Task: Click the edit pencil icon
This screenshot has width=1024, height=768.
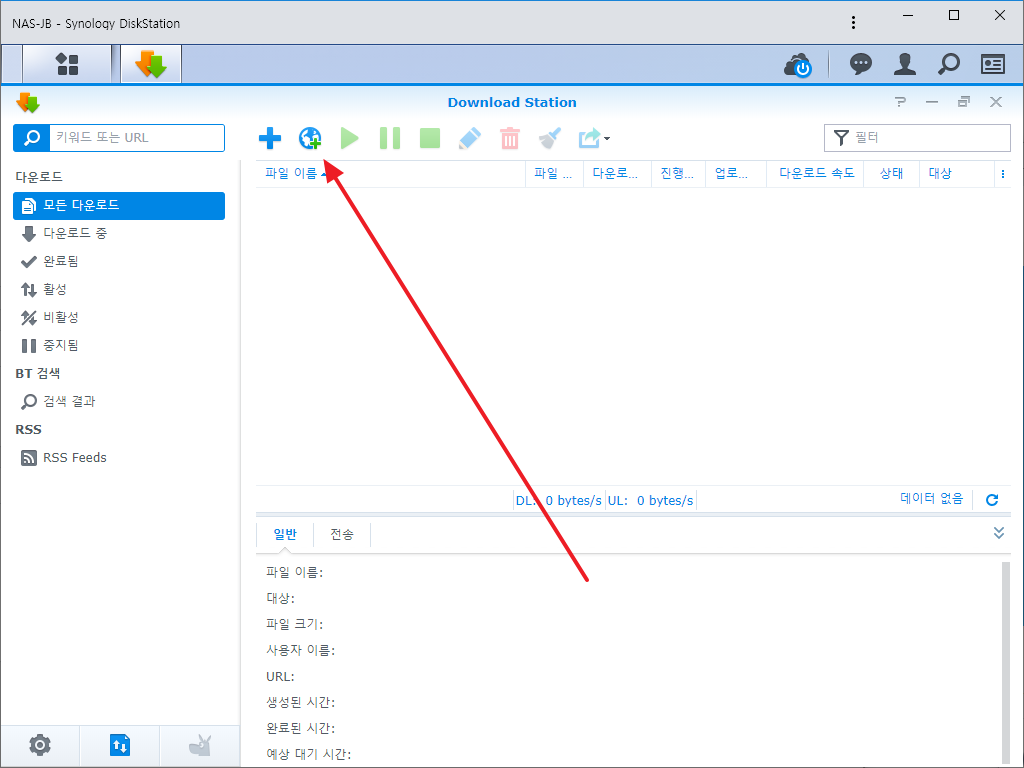Action: [x=470, y=138]
